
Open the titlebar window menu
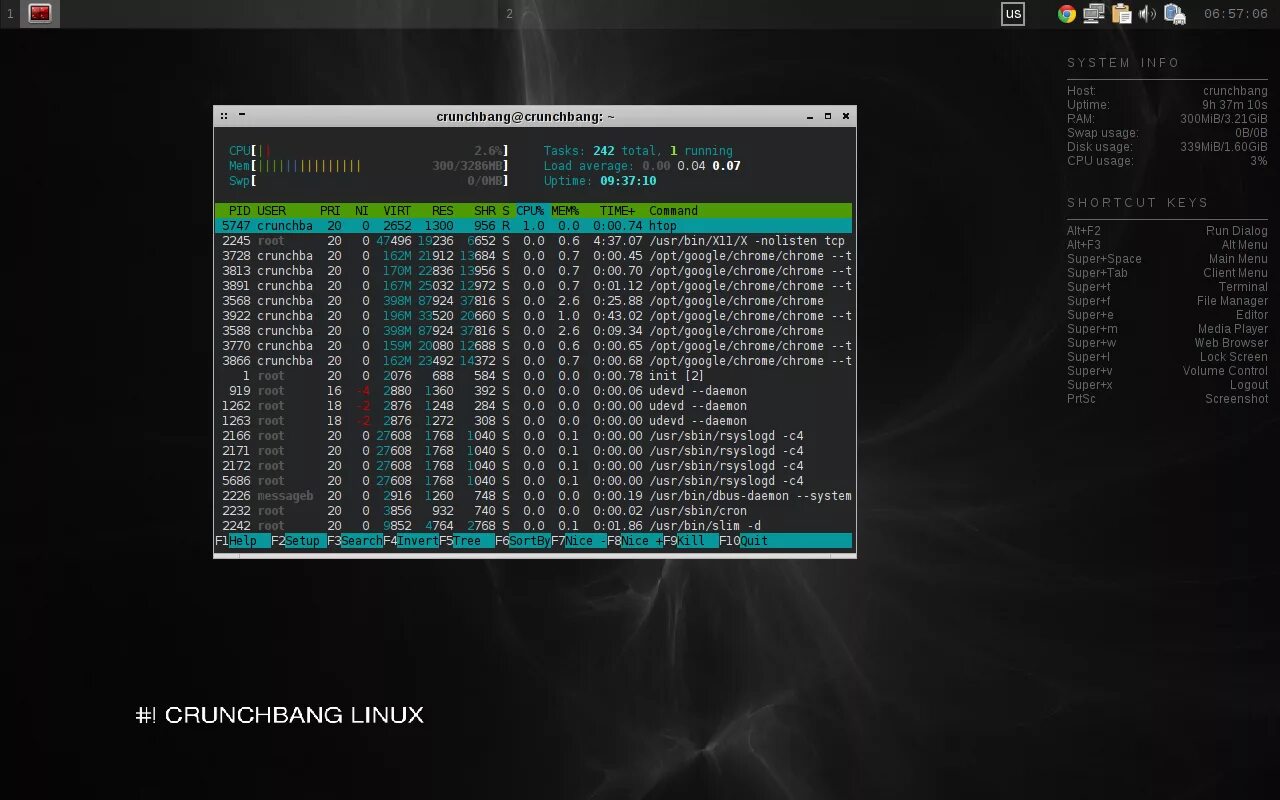click(x=224, y=116)
